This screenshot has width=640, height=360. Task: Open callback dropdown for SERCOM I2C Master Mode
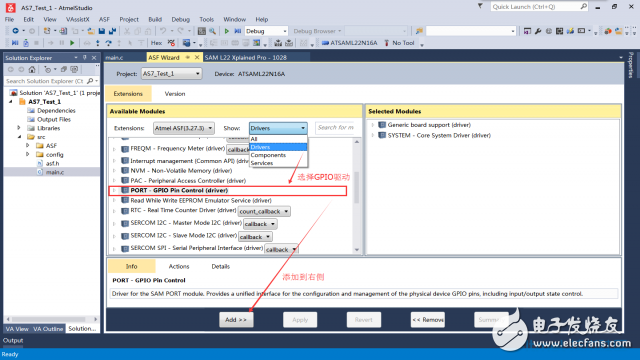[260, 224]
